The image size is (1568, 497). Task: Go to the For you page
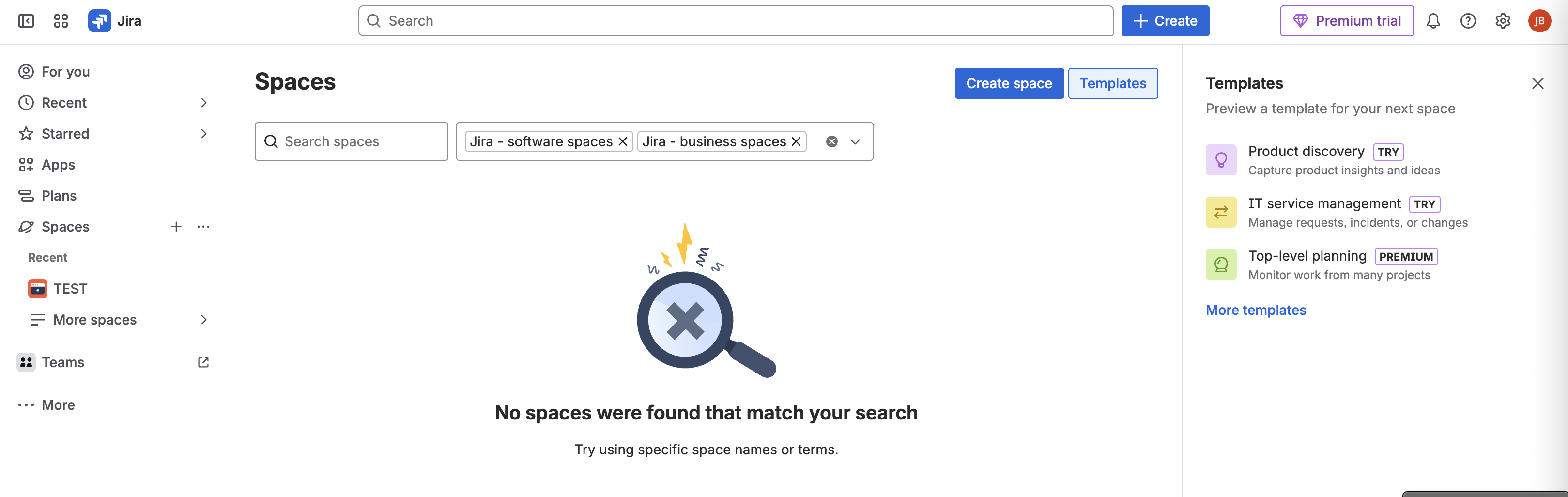coord(64,71)
